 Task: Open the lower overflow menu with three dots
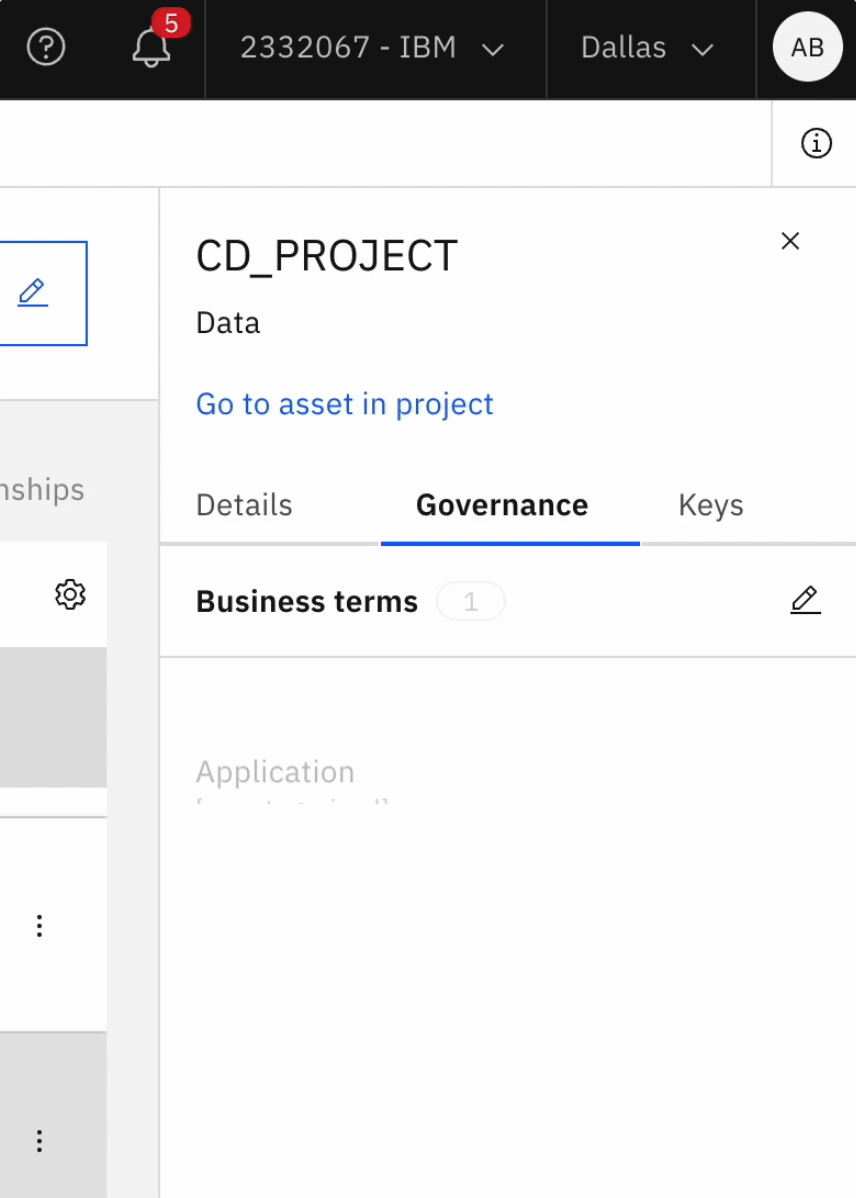[38, 1140]
